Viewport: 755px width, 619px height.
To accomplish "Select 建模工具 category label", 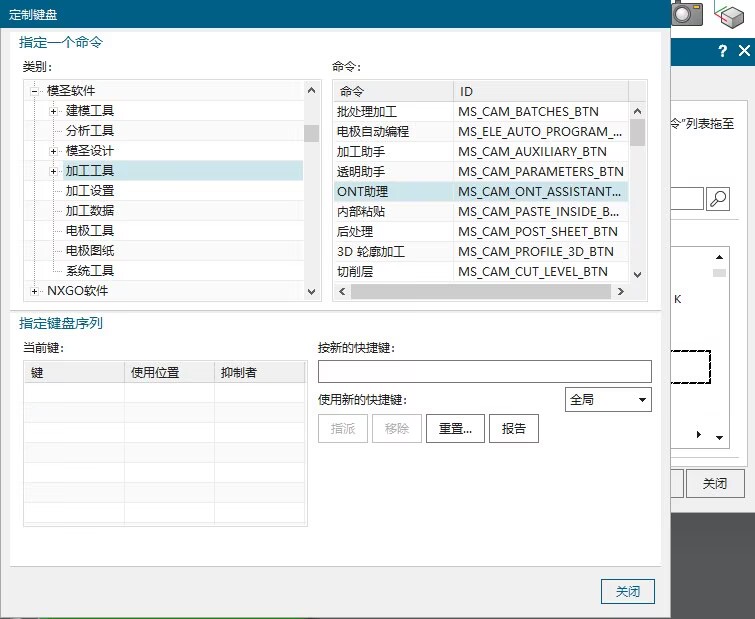I will point(90,111).
